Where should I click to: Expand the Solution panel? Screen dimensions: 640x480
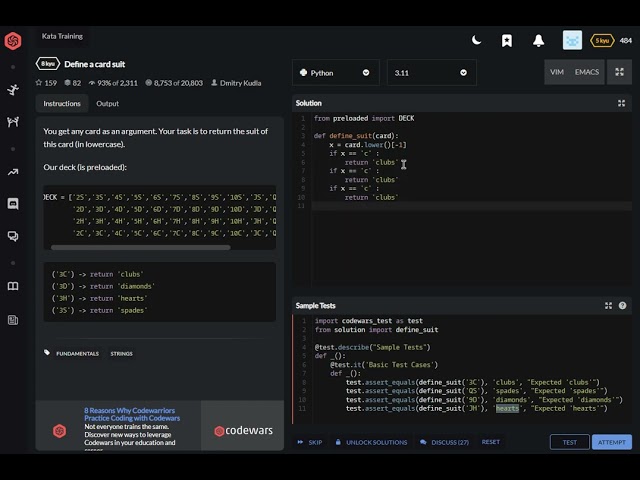point(621,103)
